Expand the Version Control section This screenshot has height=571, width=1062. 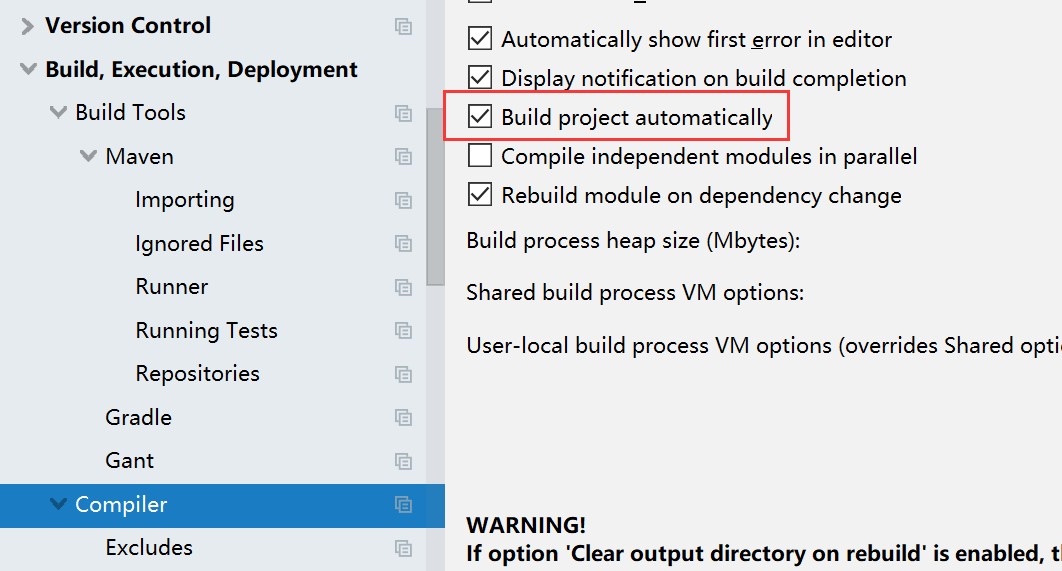pyautogui.click(x=27, y=26)
